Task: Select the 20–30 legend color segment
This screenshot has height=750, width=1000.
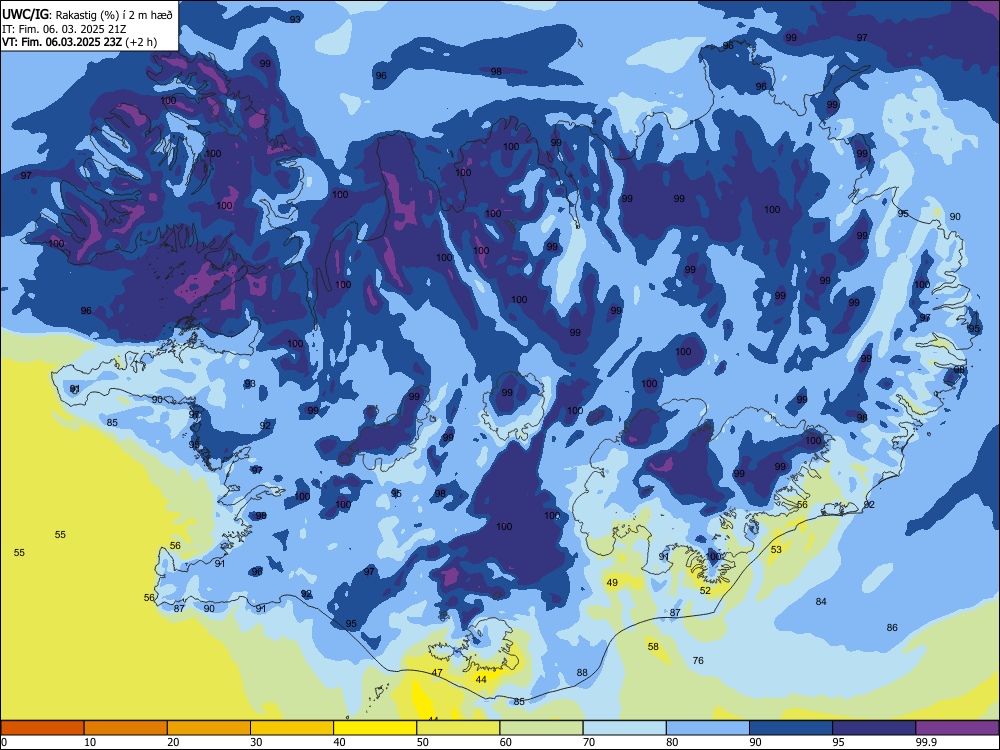Action: pos(209,728)
